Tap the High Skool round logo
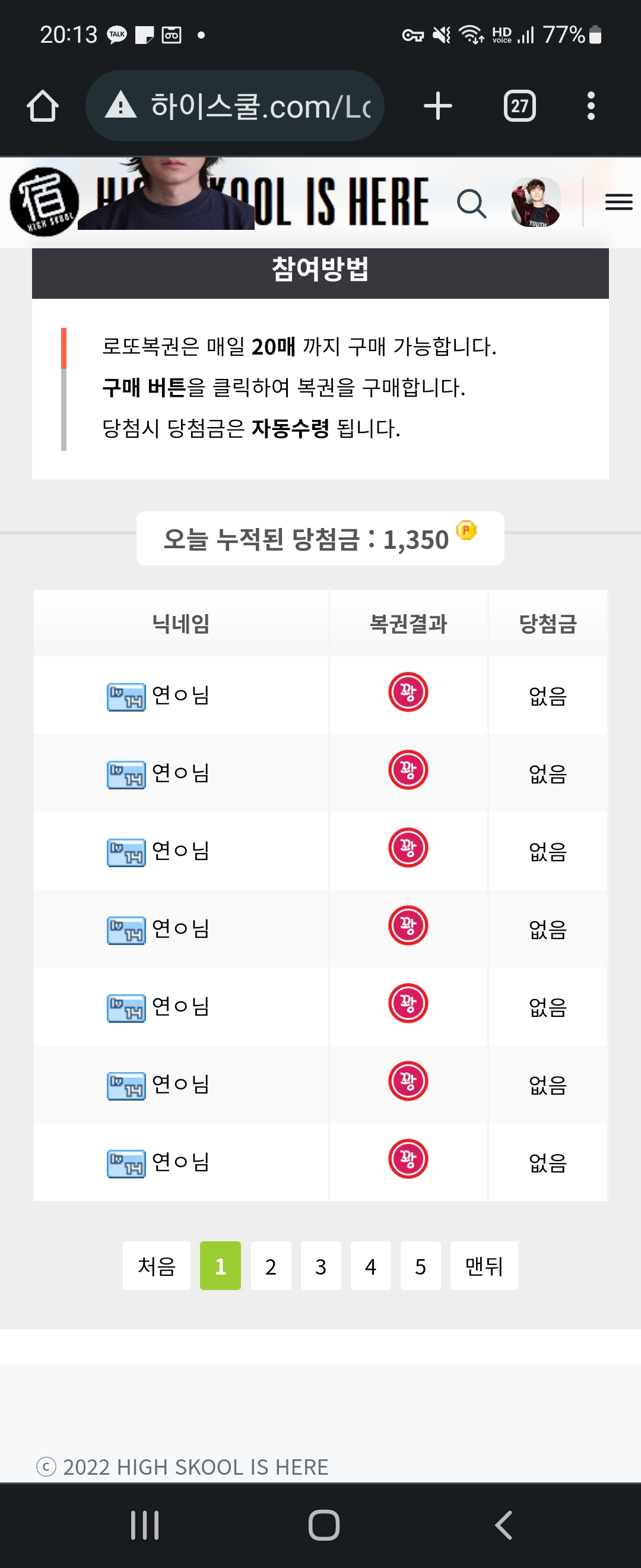This screenshot has width=641, height=1568. [45, 201]
